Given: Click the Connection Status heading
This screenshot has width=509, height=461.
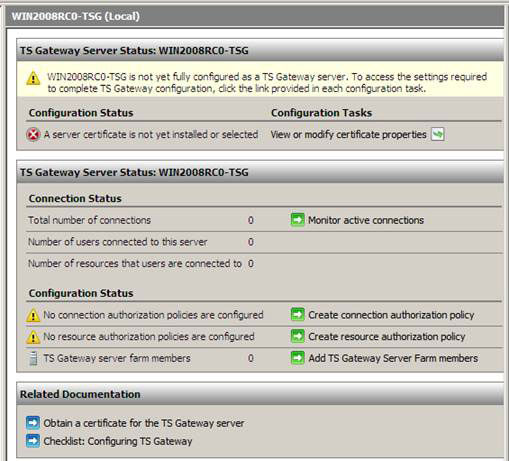Looking at the screenshot, I should click(x=75, y=198).
